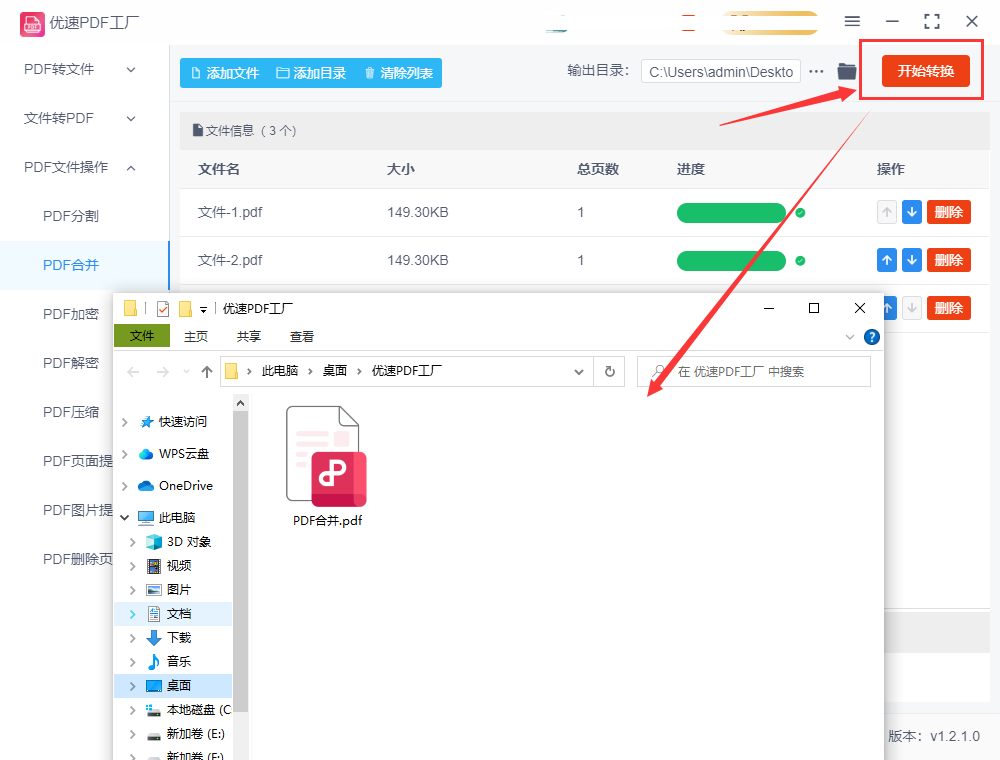The width and height of the screenshot is (1000, 760).
Task: Open the address bar history dropdown
Action: pyautogui.click(x=579, y=372)
